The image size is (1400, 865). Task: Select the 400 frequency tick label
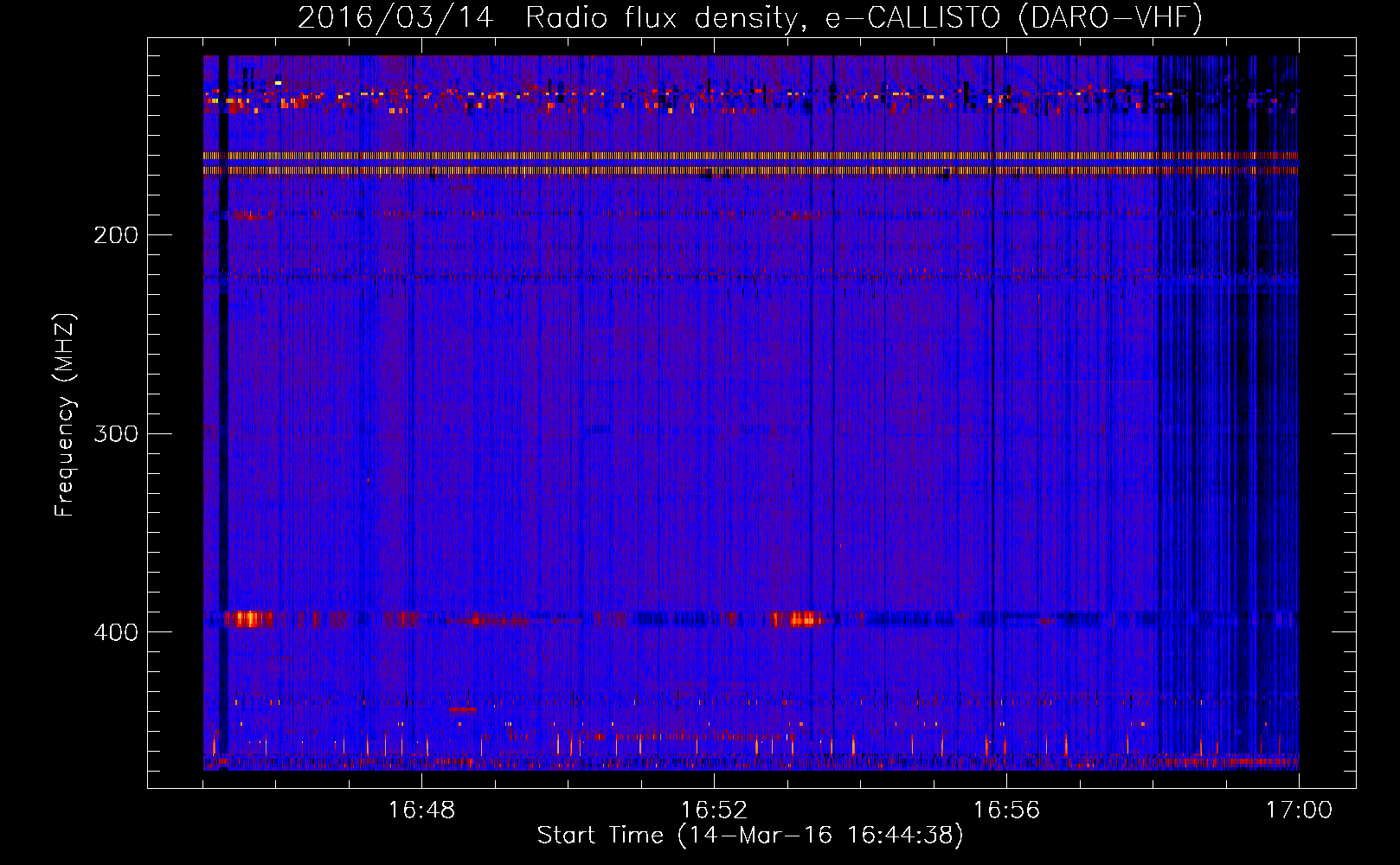116,632
